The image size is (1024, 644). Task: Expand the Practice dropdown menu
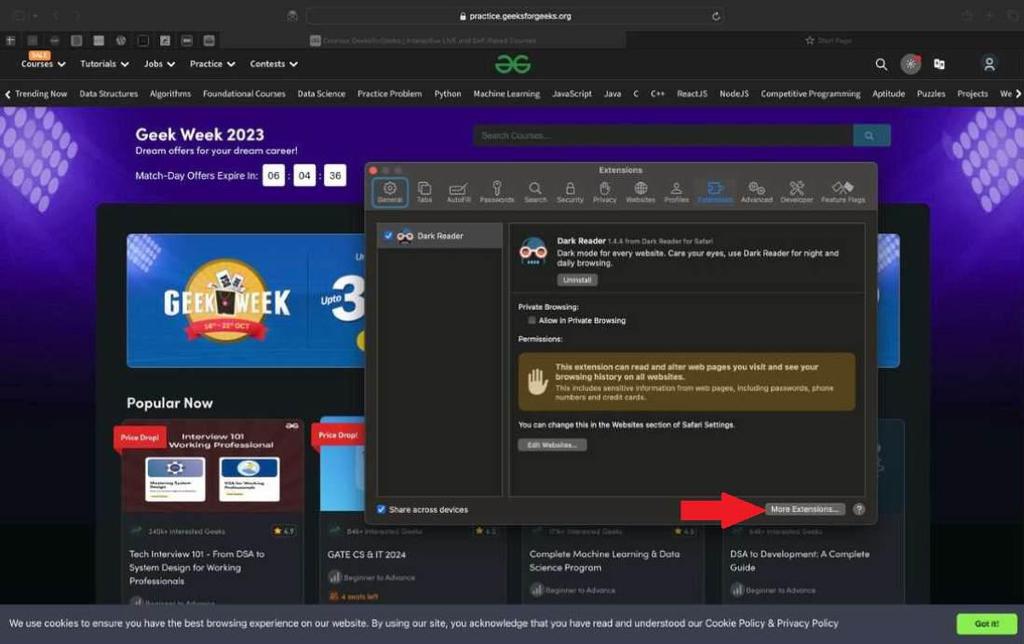pyautogui.click(x=212, y=64)
